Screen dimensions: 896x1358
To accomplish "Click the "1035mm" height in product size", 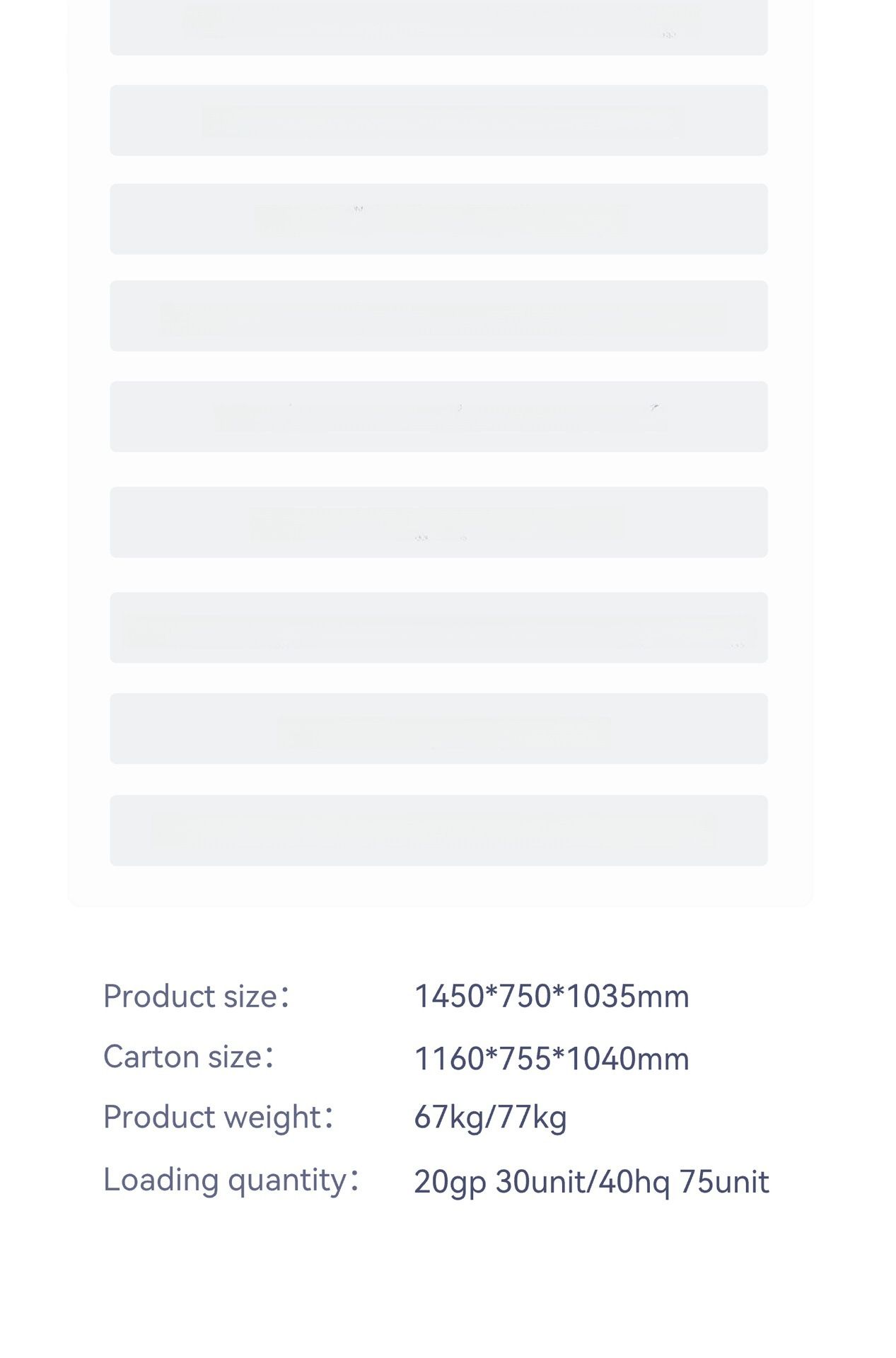I will 627,997.
